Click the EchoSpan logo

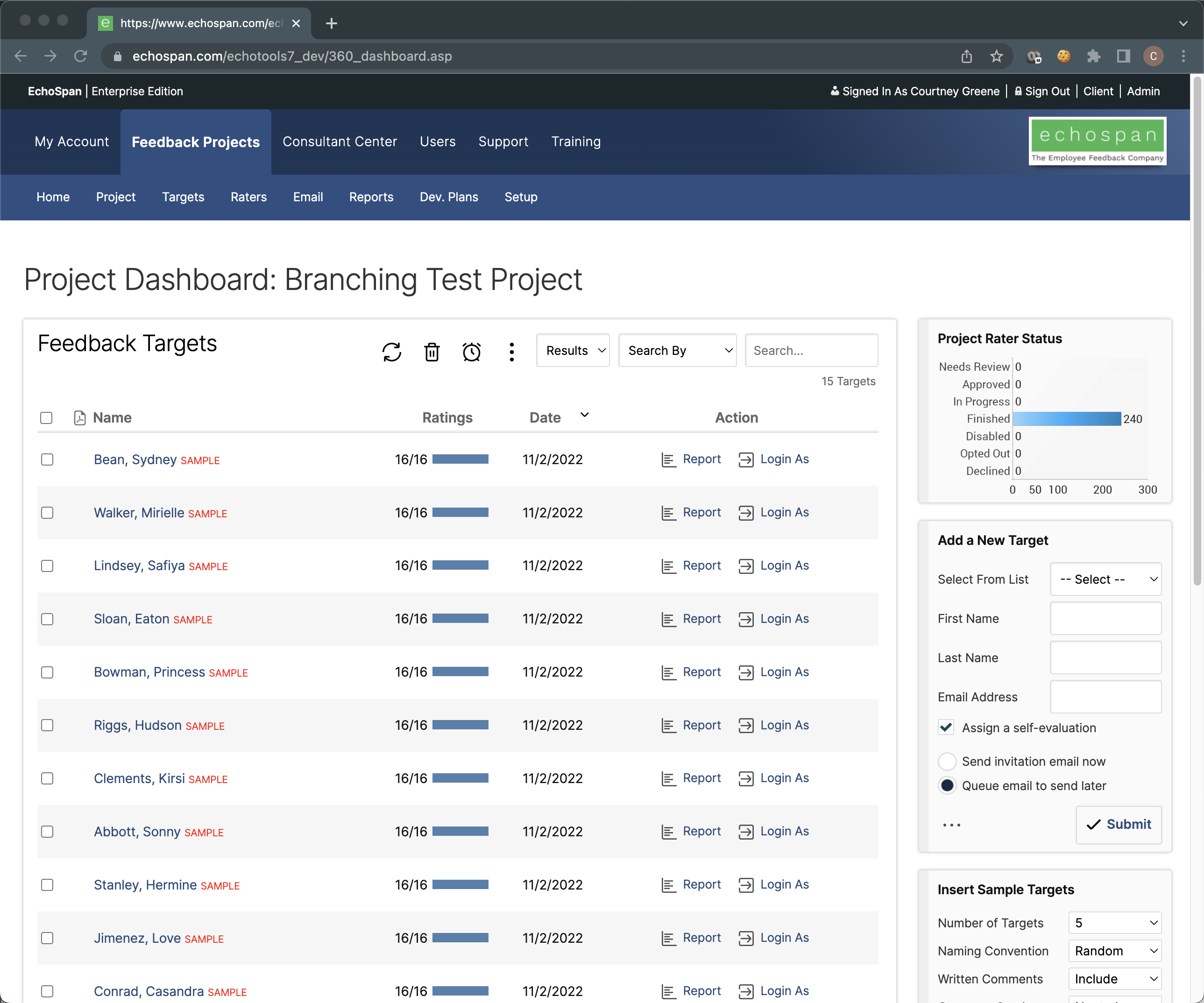[1098, 141]
